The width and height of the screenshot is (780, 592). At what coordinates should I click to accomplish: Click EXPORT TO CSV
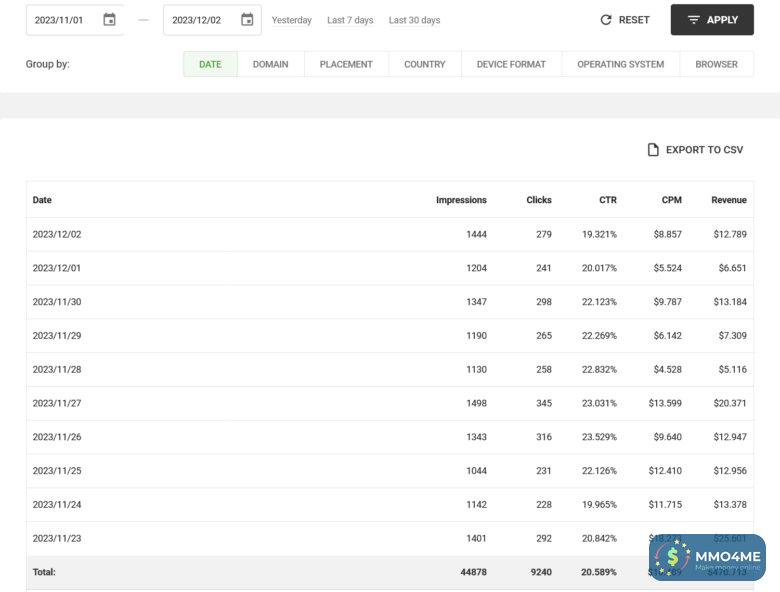(x=695, y=150)
